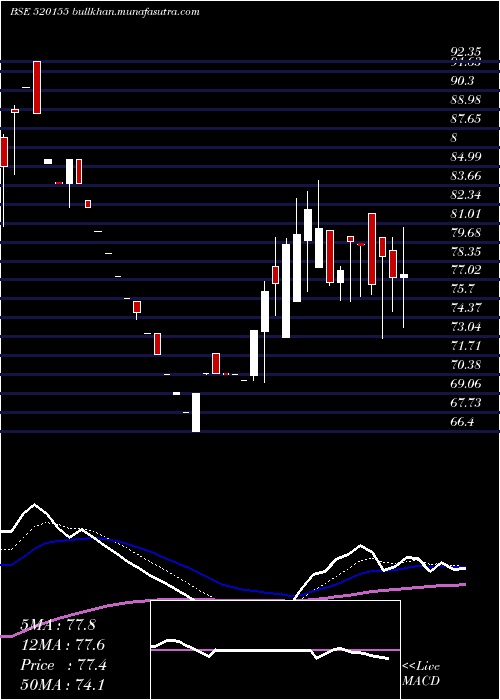Viewport: 500px width, 700px height.
Task: Click the 82.34 price axis label
Action: tap(466, 195)
